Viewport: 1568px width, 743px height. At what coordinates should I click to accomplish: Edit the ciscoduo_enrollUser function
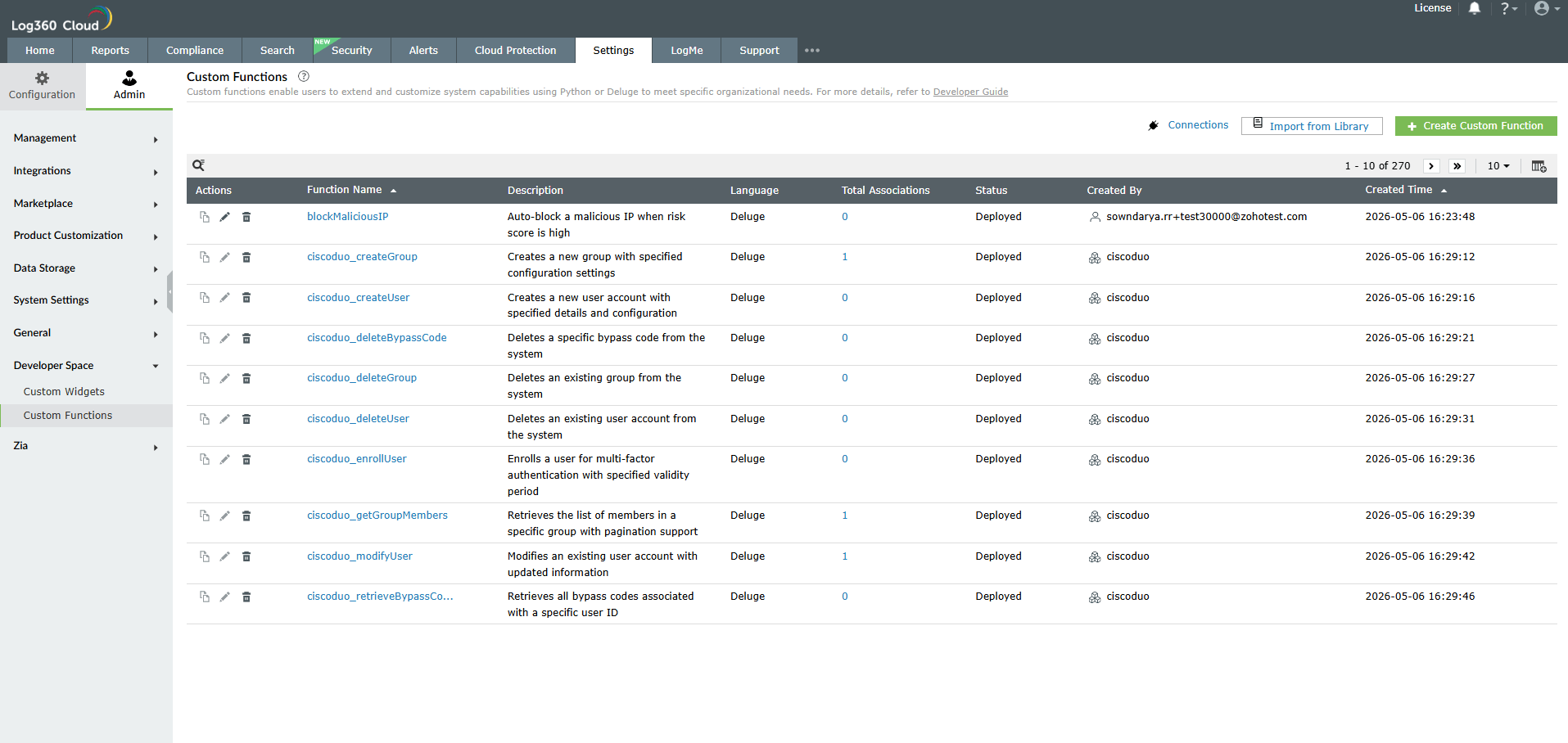tap(224, 459)
